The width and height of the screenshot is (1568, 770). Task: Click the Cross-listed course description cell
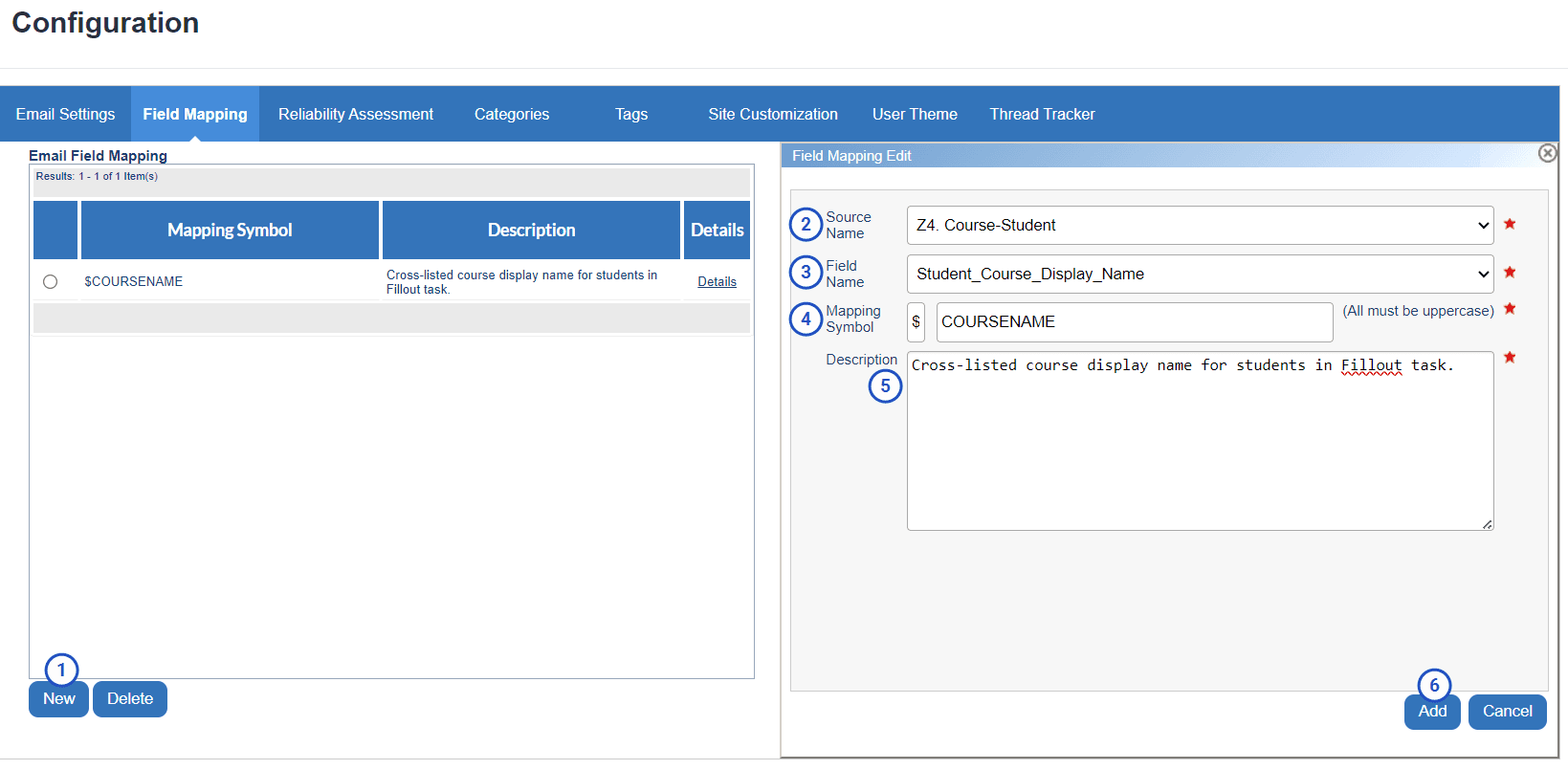pos(521,281)
